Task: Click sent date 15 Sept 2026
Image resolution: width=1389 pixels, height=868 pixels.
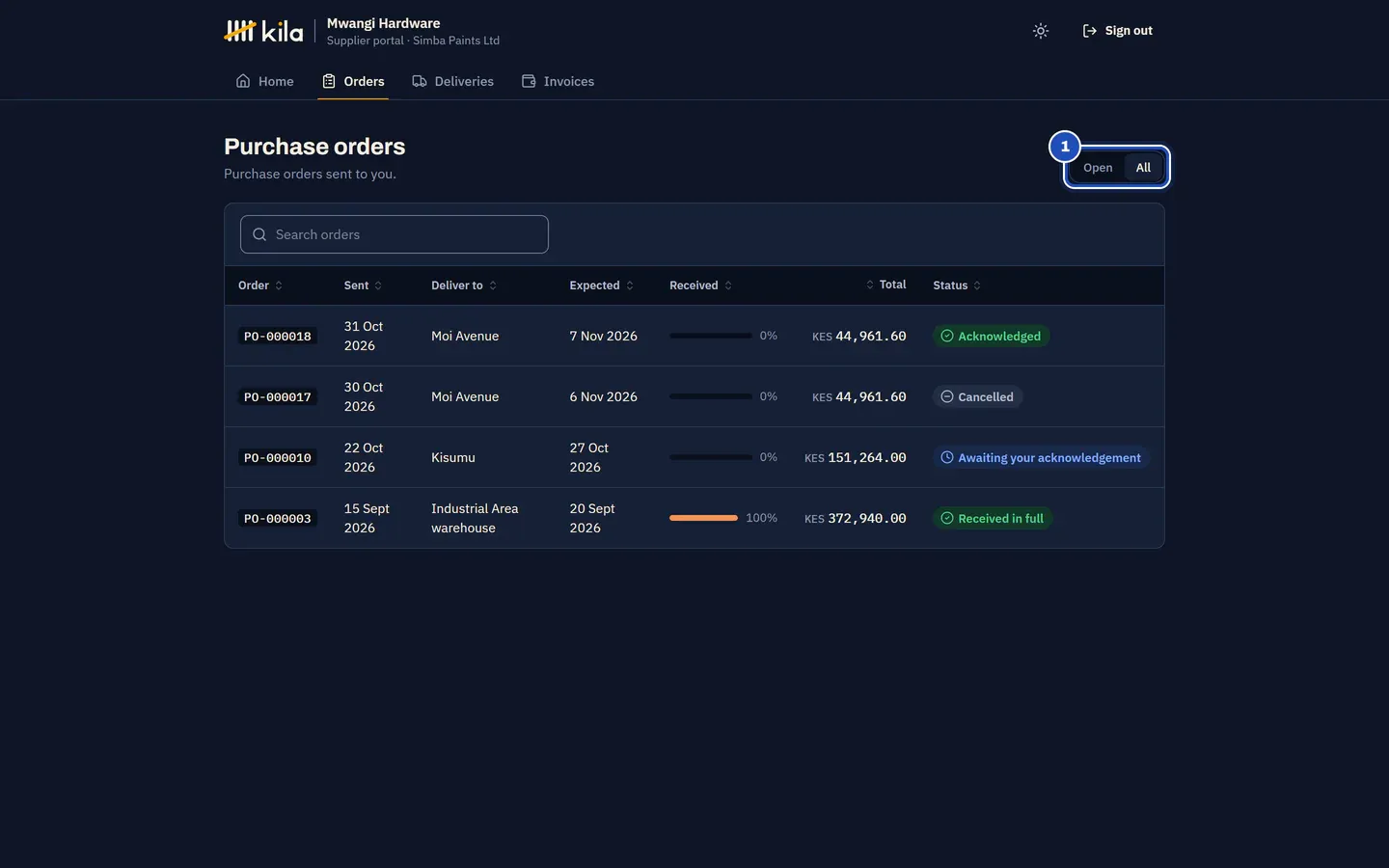Action: point(367,518)
